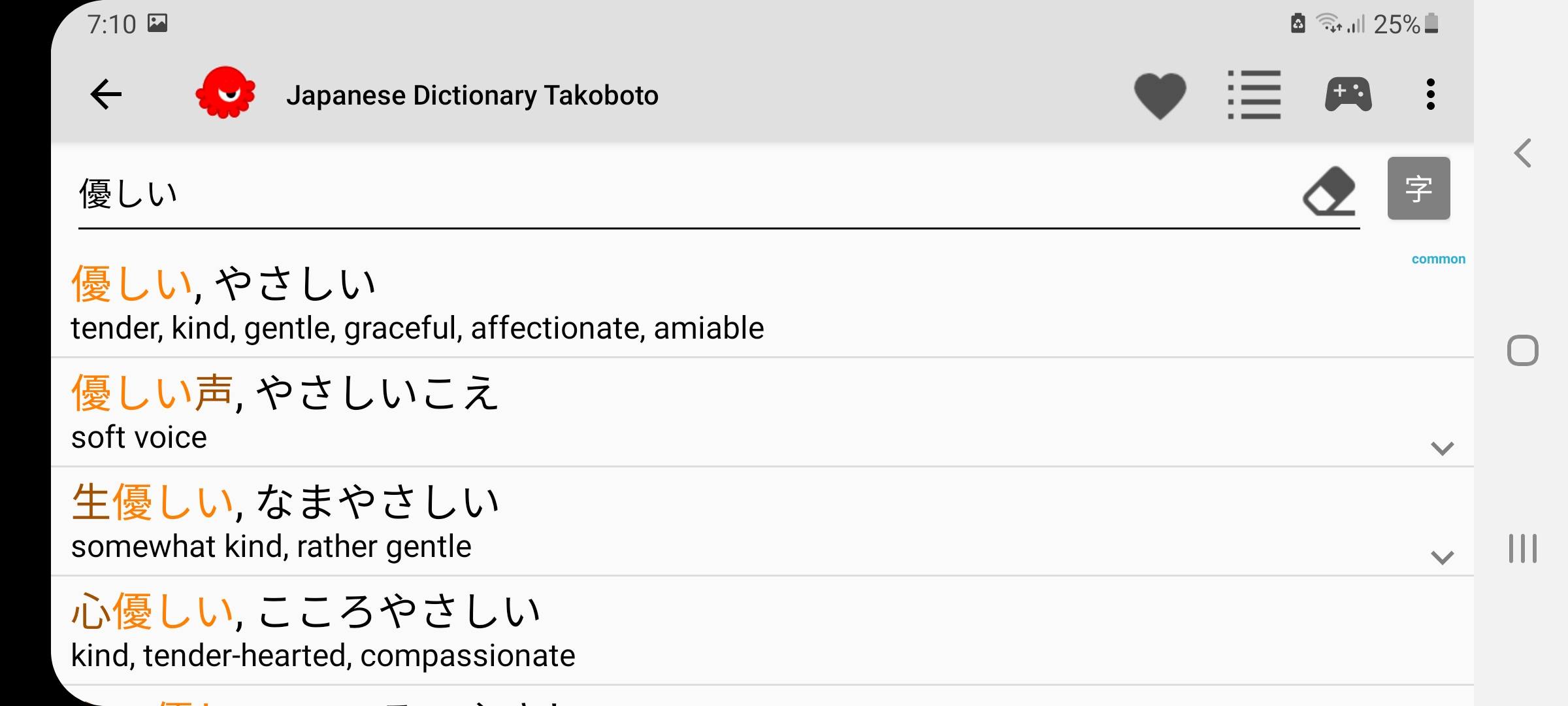Viewport: 1568px width, 706px height.
Task: Click the search field containing 優しい
Action: point(653,194)
